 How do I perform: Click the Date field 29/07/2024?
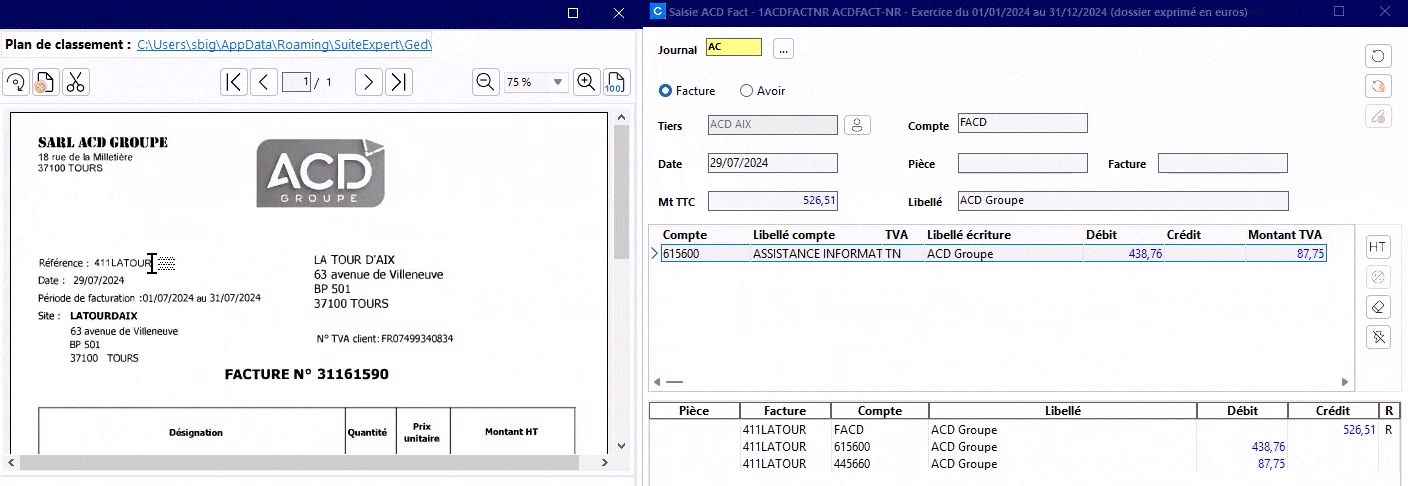(x=773, y=163)
